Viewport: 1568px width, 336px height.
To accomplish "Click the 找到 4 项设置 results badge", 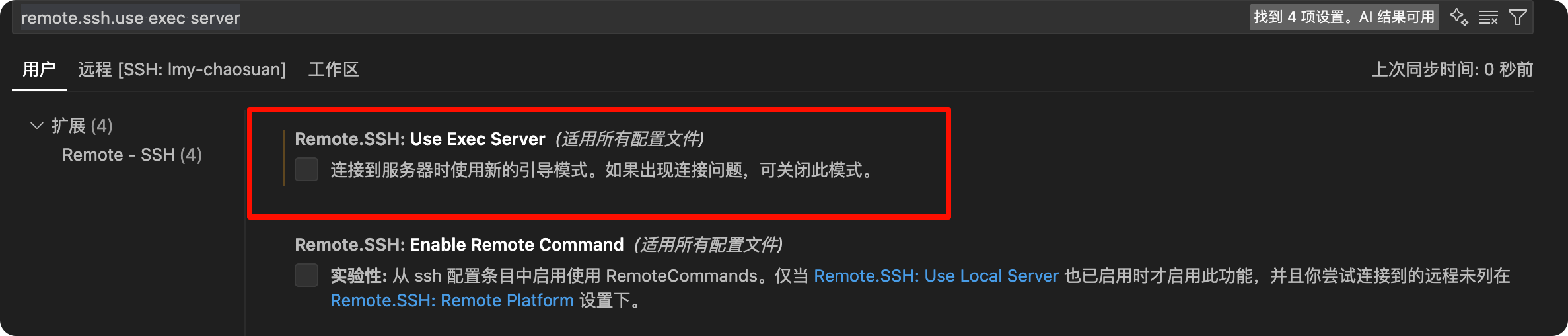I will tap(1344, 17).
